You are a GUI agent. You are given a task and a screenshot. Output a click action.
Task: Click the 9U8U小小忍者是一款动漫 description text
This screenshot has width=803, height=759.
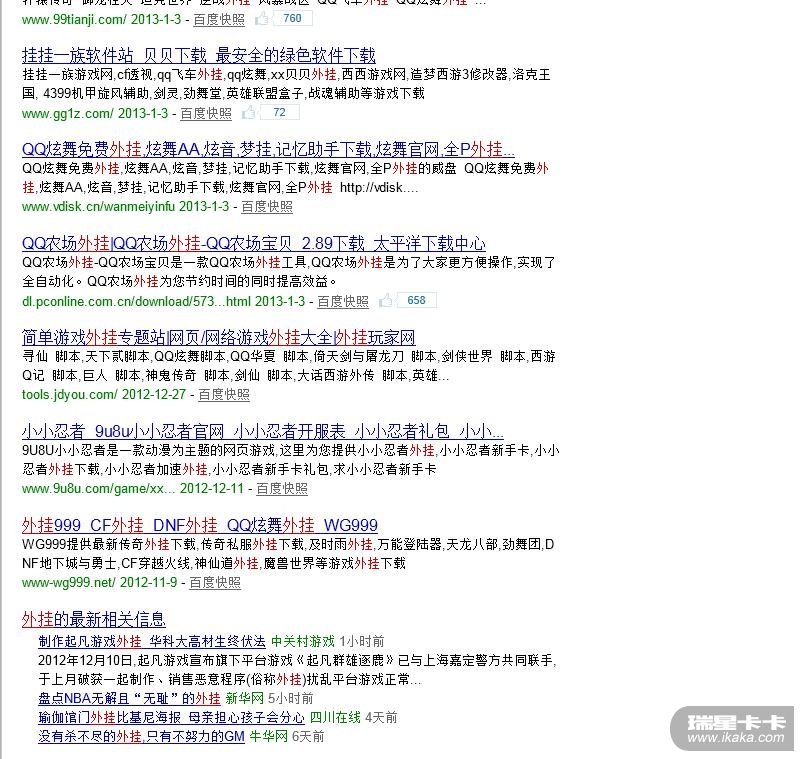[x=290, y=459]
